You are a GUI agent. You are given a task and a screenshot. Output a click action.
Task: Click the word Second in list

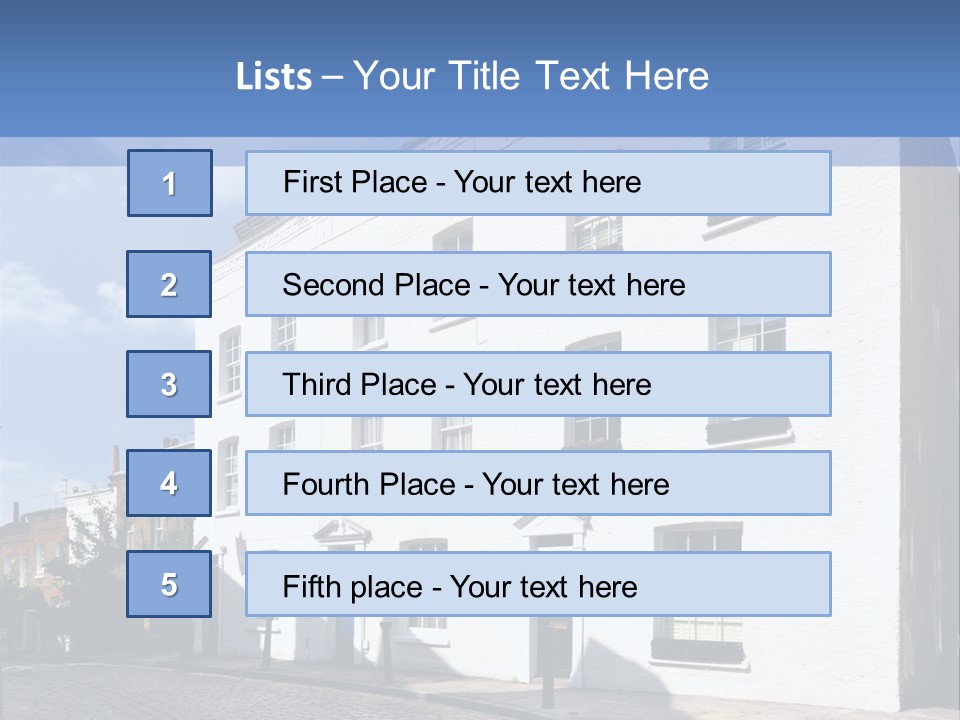333,285
